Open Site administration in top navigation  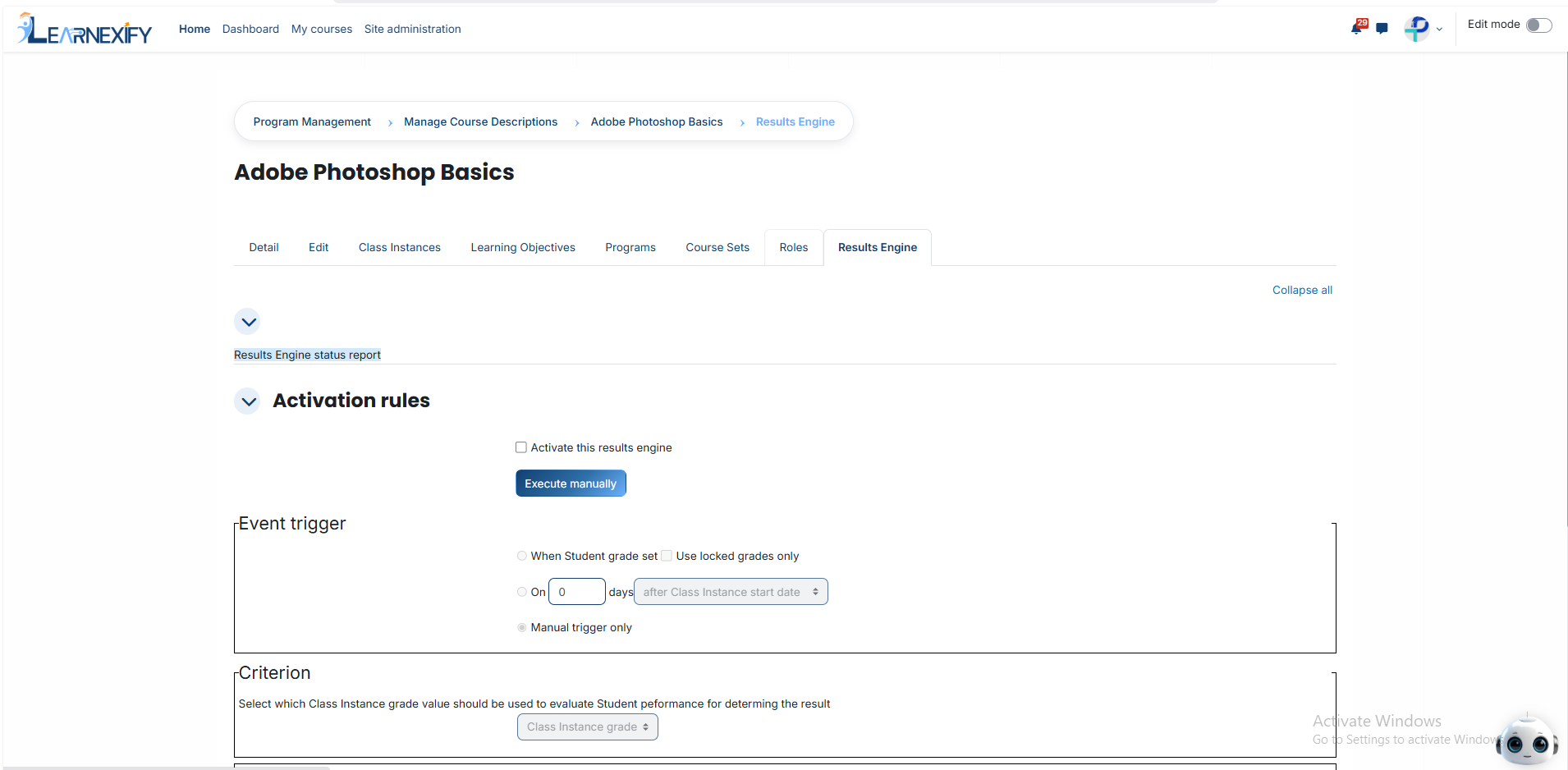pos(413,29)
